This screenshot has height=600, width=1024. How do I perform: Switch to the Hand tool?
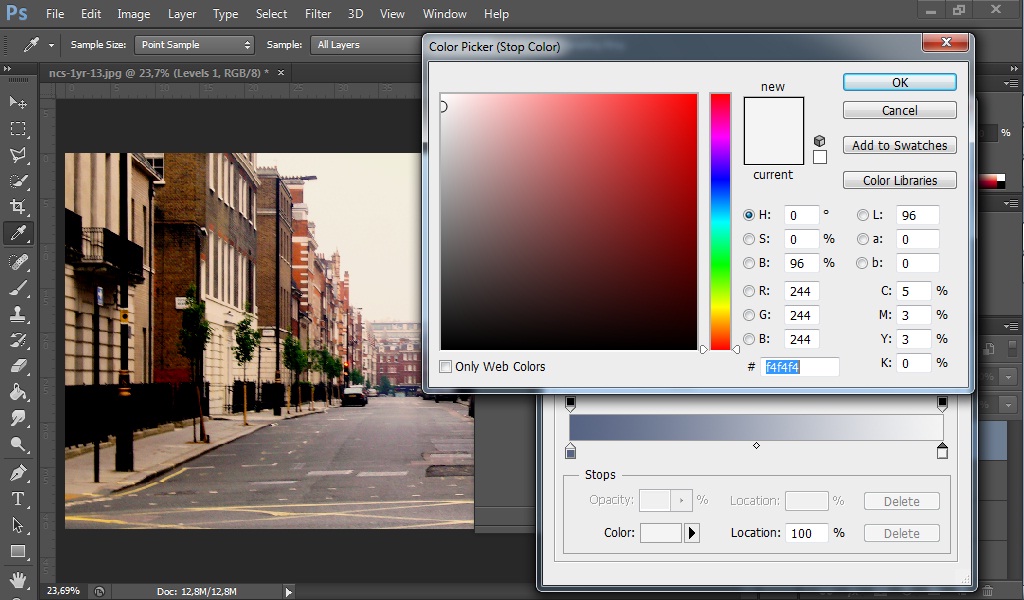[x=18, y=578]
